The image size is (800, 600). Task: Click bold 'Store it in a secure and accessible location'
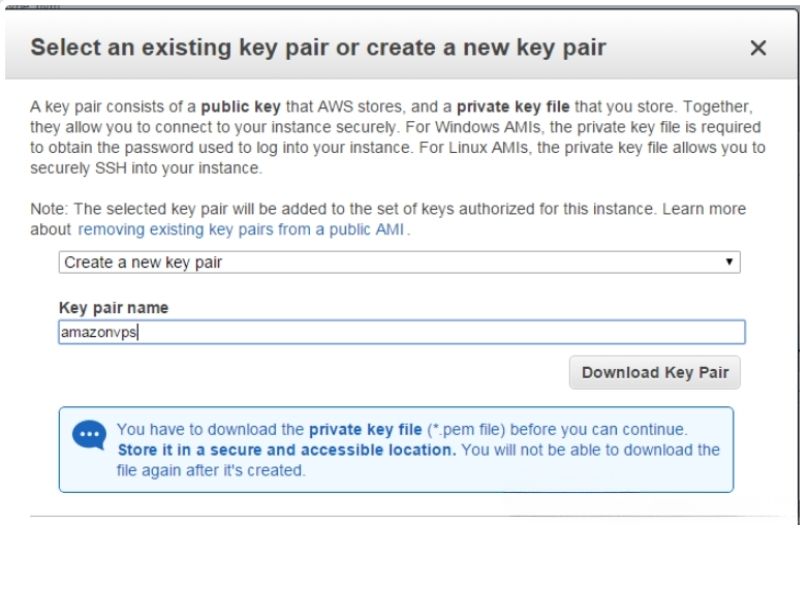pyautogui.click(x=287, y=450)
